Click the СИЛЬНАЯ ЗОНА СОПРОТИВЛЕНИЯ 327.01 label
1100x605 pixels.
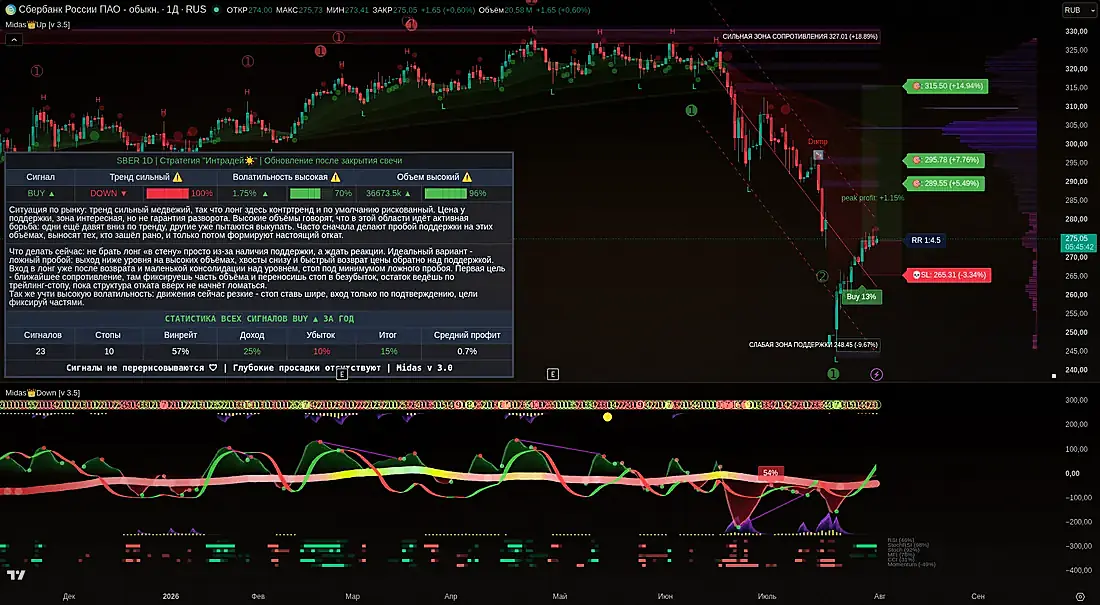click(800, 36)
